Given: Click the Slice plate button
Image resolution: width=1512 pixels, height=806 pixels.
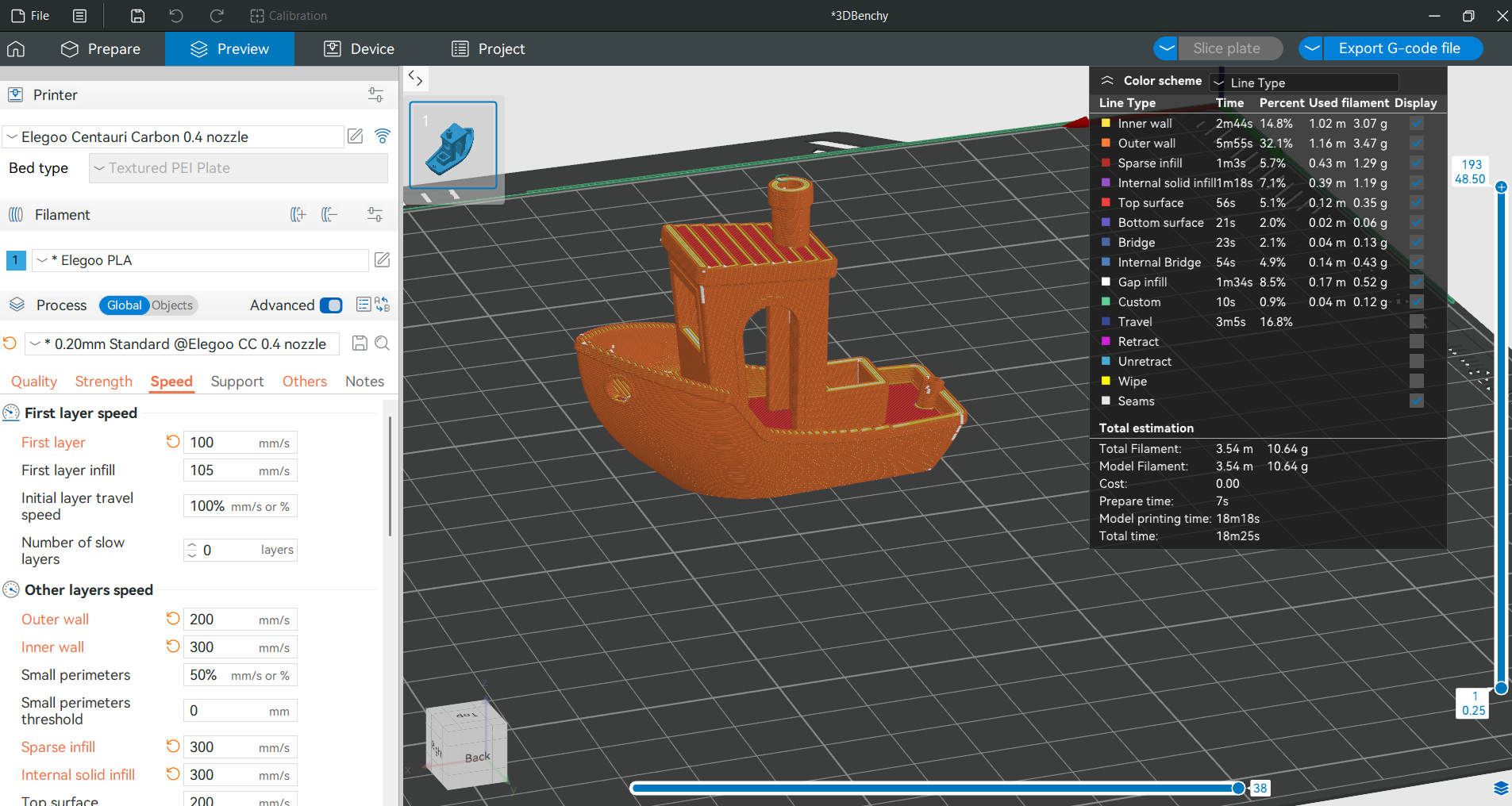Looking at the screenshot, I should 1226,48.
